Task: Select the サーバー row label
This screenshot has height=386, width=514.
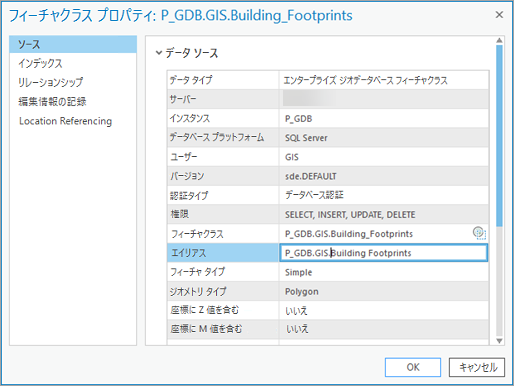Action: 183,99
